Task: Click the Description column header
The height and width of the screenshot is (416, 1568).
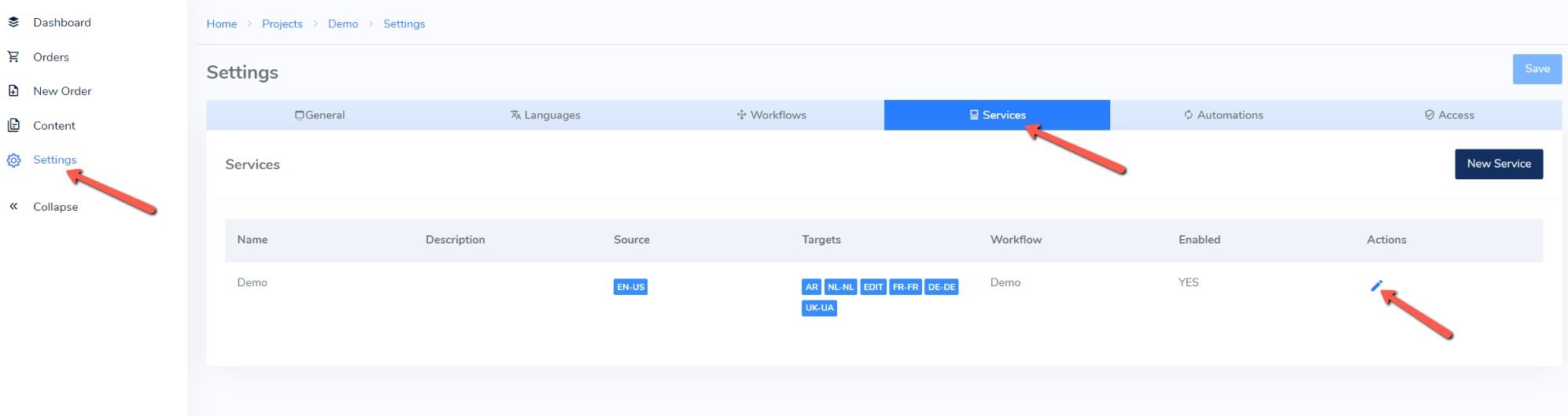Action: coord(456,240)
